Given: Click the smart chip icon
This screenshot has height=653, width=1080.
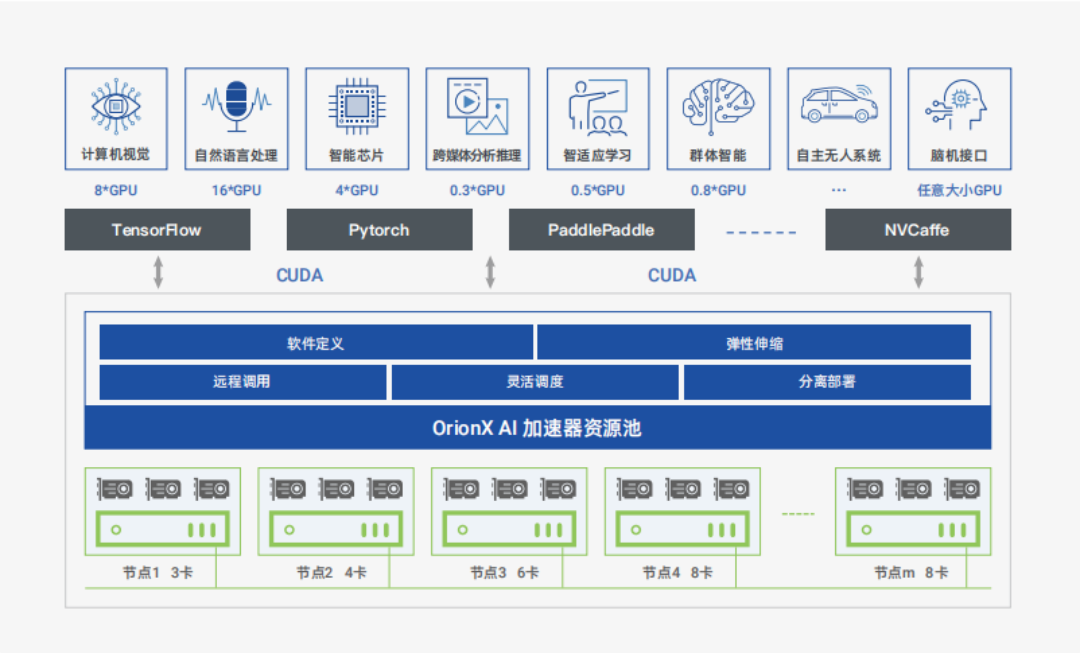Looking at the screenshot, I should 356,104.
